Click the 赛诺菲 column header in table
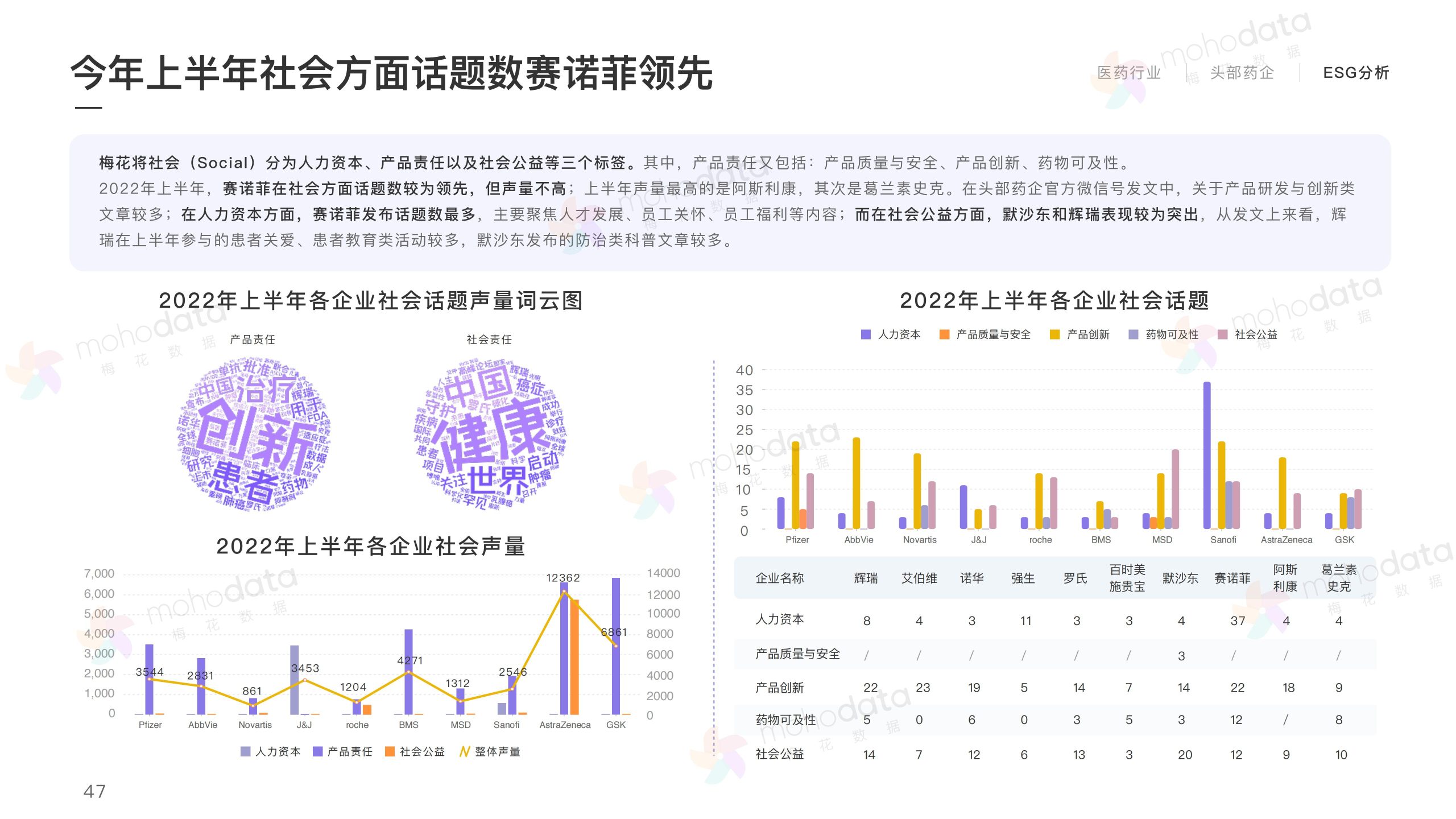1456x819 pixels. [1232, 578]
